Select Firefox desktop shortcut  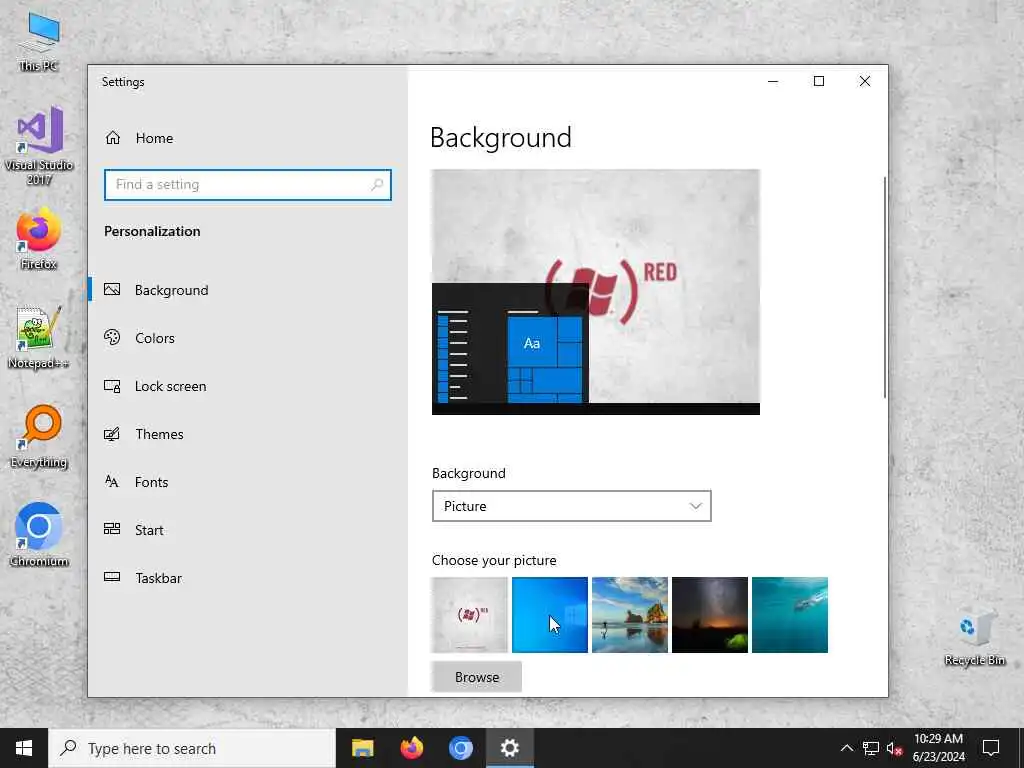coord(39,239)
